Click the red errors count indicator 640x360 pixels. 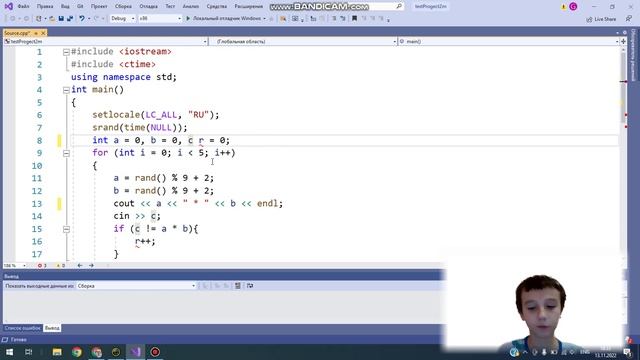(x=42, y=266)
